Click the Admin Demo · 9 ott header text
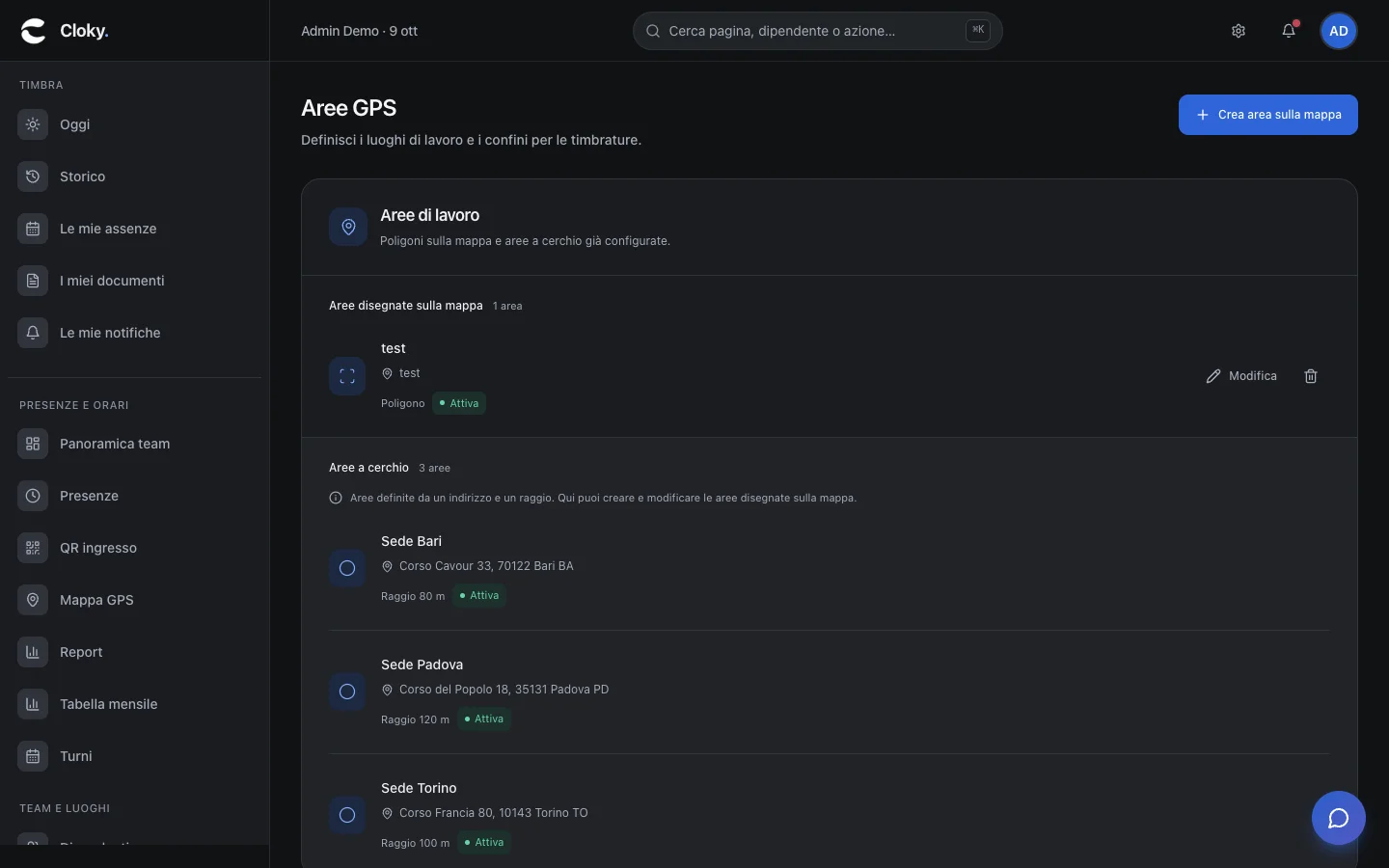Viewport: 1389px width, 868px height. click(x=359, y=31)
